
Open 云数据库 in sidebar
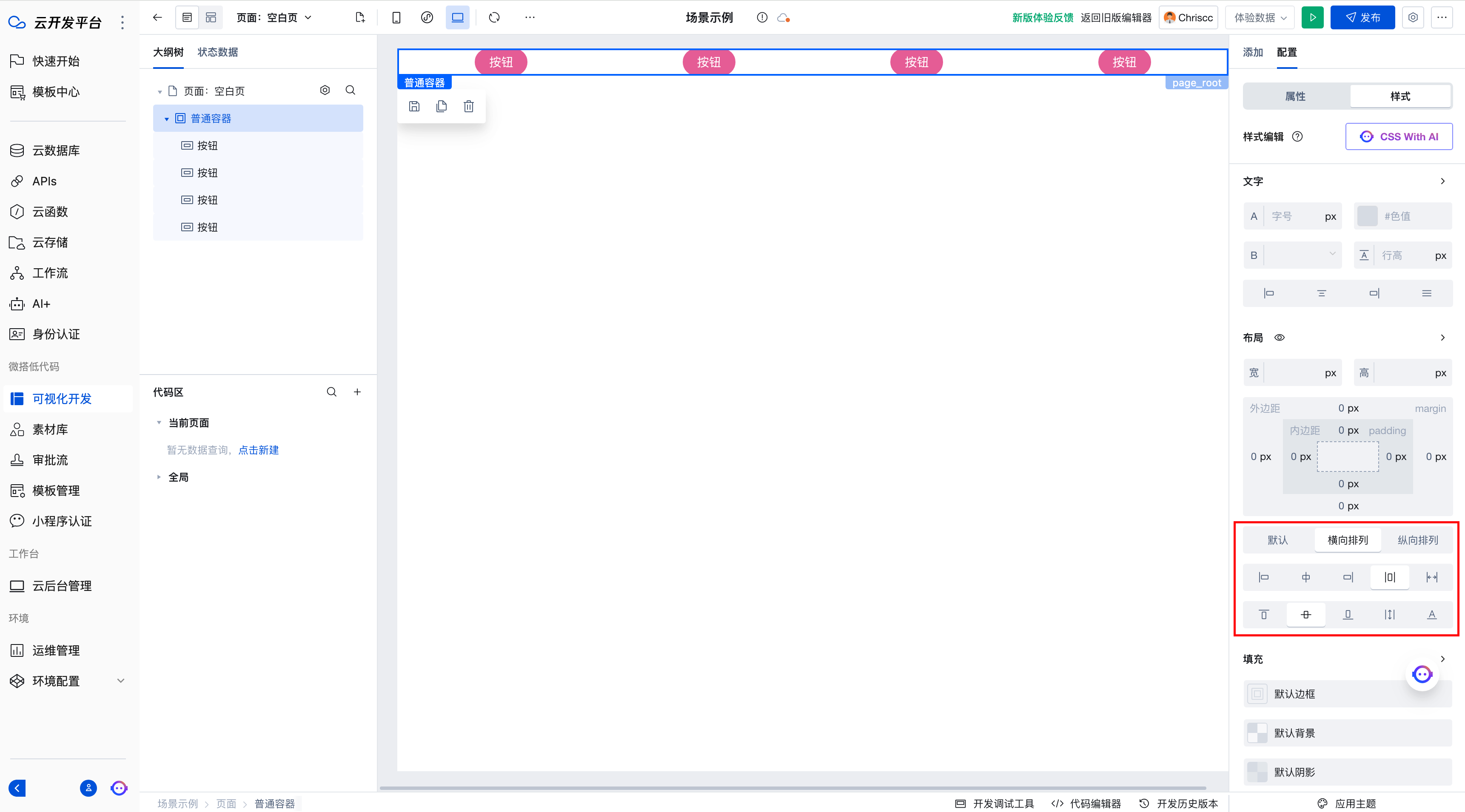point(56,150)
